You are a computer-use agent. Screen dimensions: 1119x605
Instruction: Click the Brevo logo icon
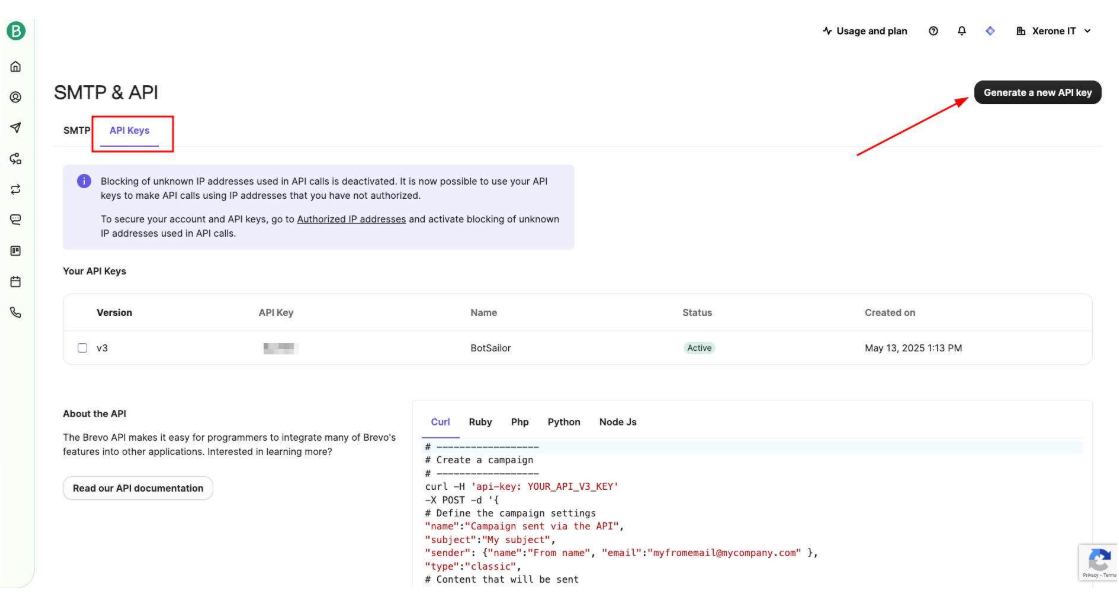[16, 31]
